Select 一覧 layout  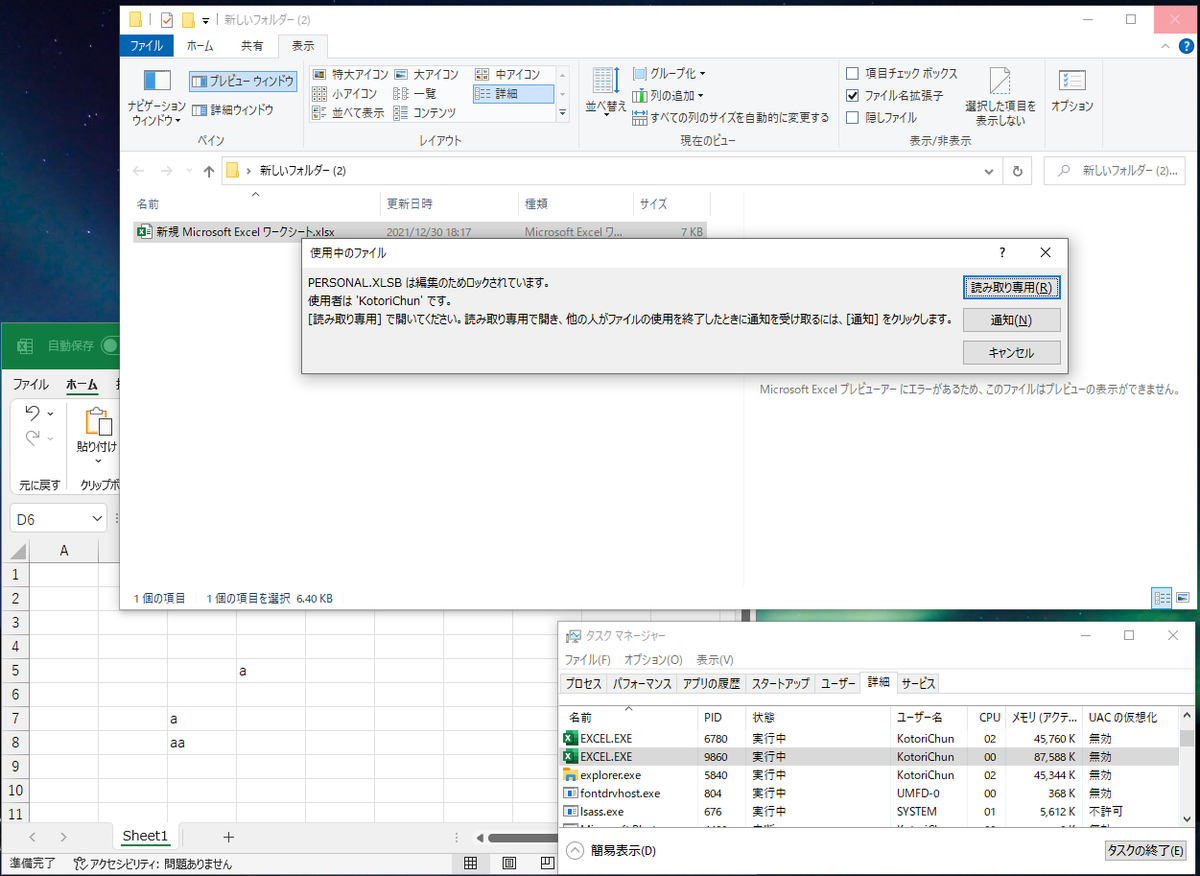coord(414,94)
